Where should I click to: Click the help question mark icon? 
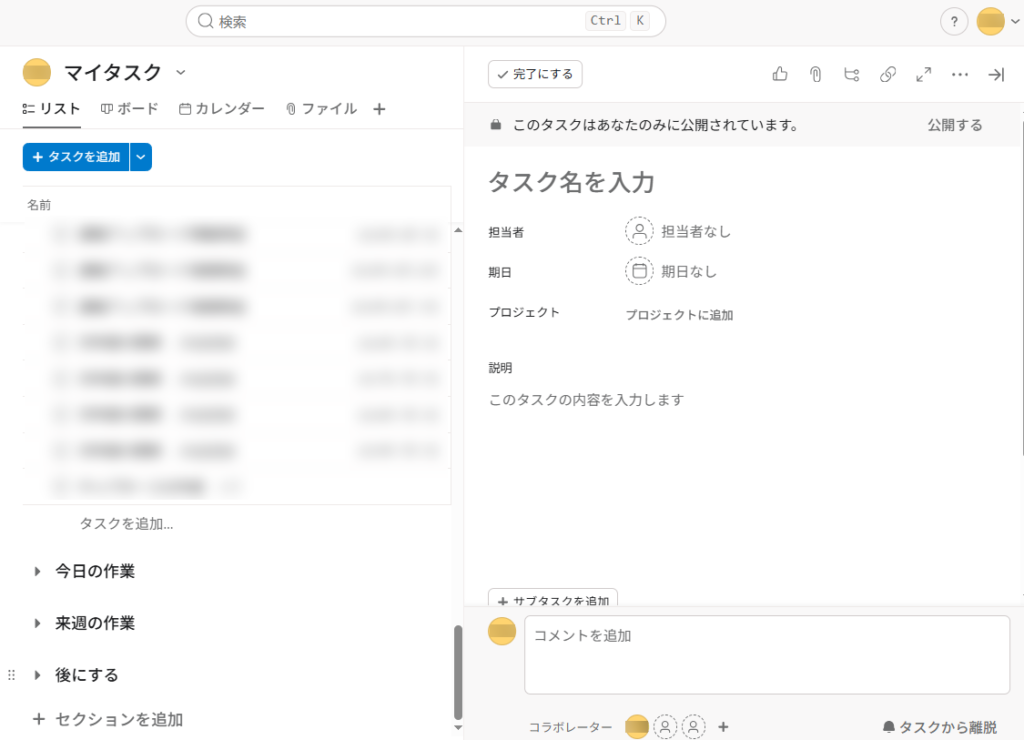[954, 21]
